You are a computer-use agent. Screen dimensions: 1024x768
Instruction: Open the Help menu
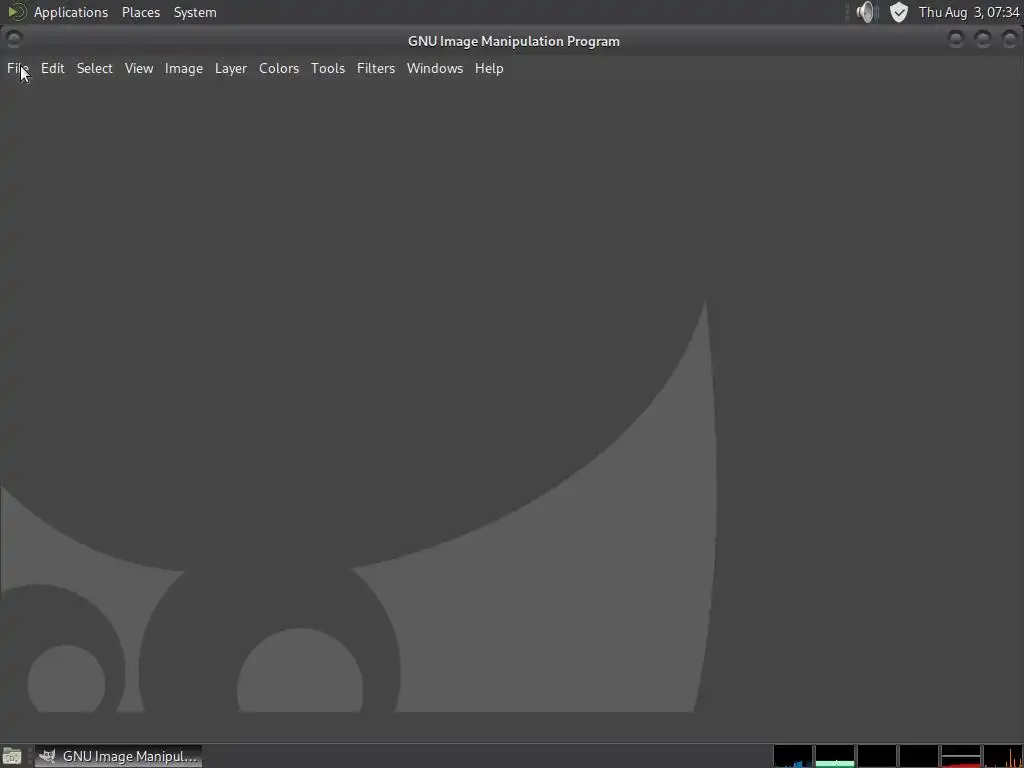click(488, 68)
